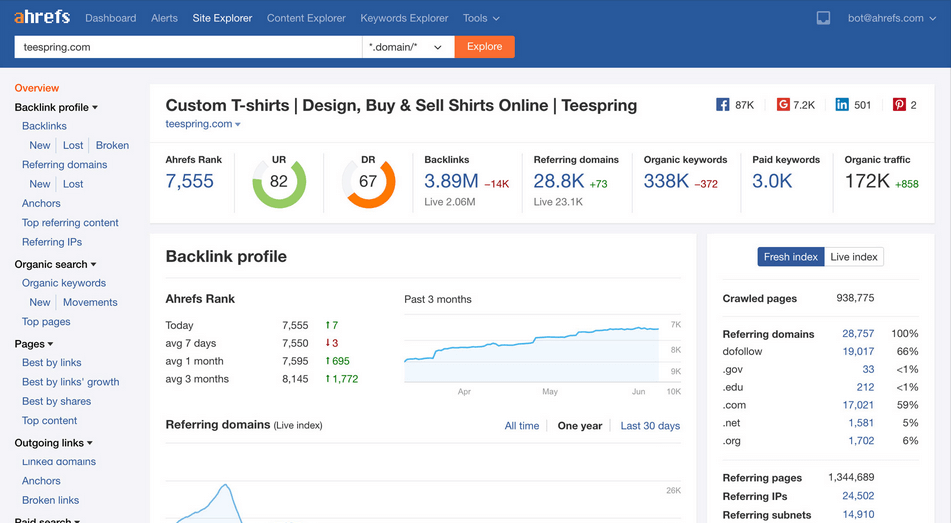Open the notifications monitor icon
This screenshot has width=952, height=523.
point(823,18)
